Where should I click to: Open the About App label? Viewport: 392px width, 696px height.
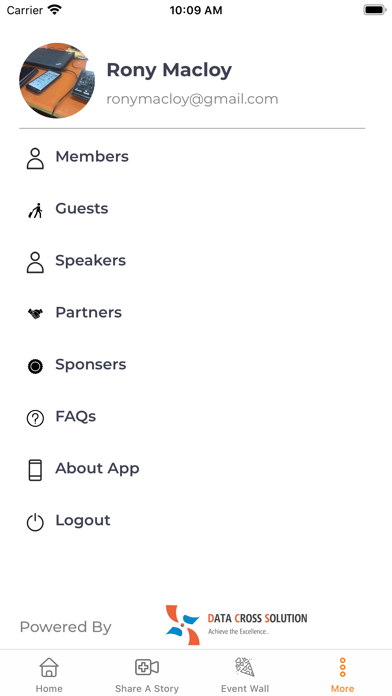97,468
